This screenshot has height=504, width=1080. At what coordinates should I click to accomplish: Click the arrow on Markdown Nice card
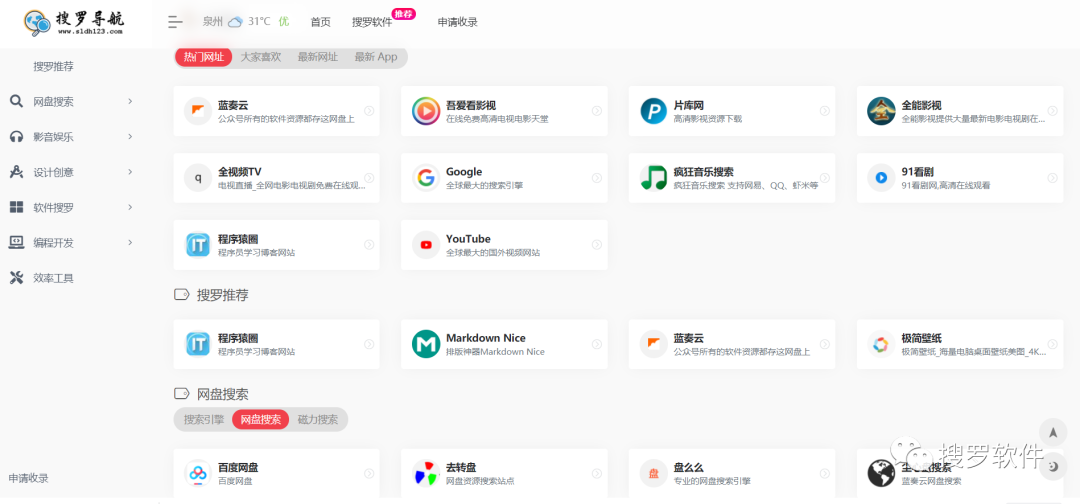(596, 344)
